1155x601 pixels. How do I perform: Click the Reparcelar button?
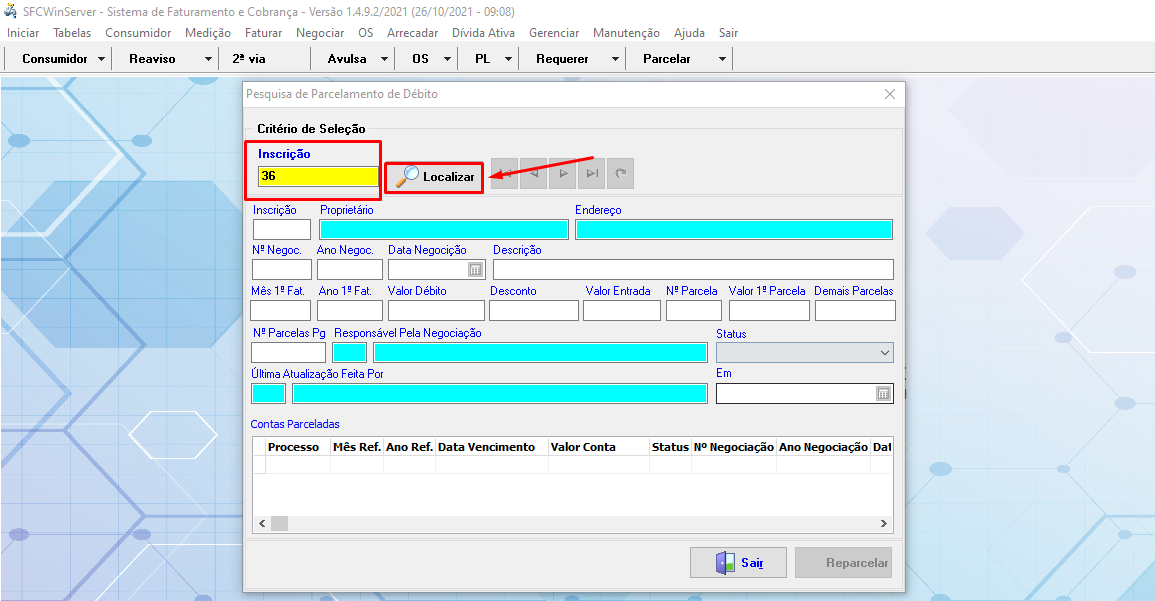(x=843, y=563)
